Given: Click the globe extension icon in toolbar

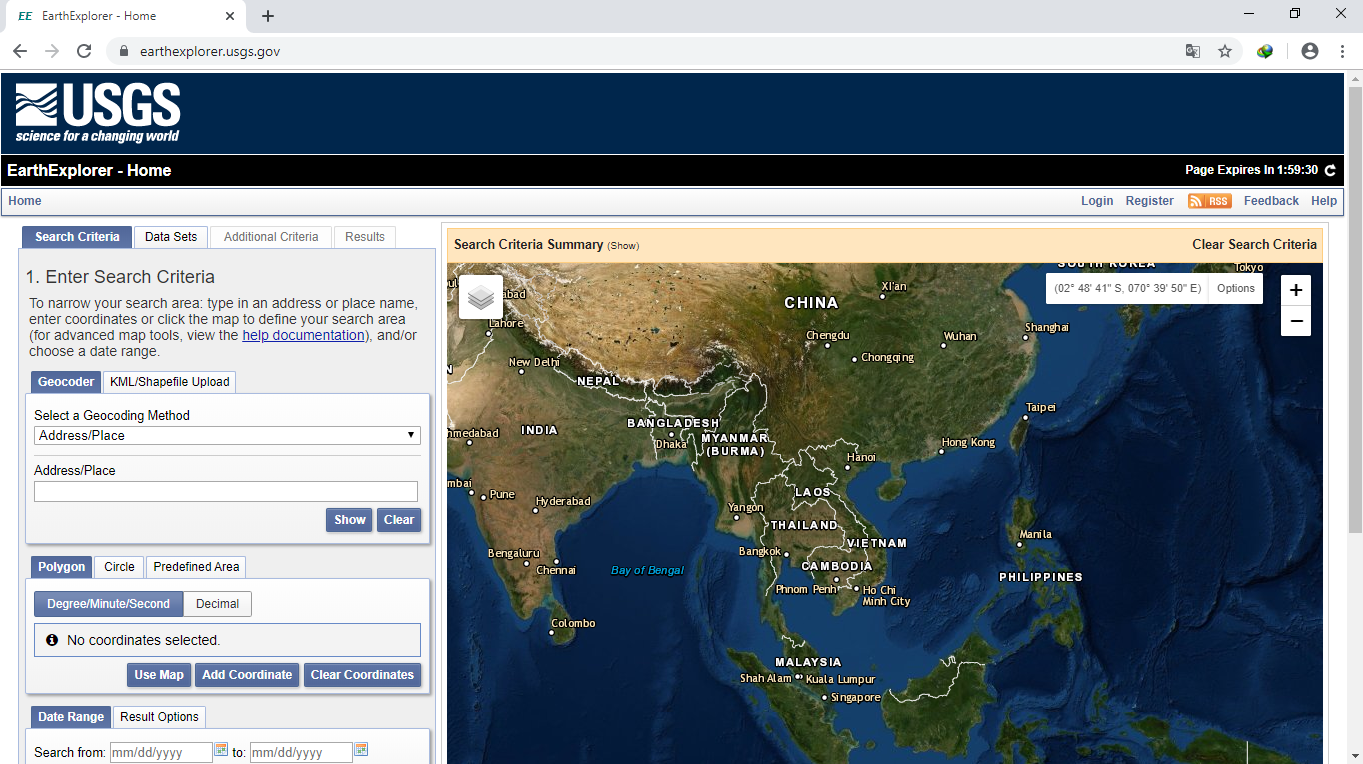Looking at the screenshot, I should [1265, 51].
